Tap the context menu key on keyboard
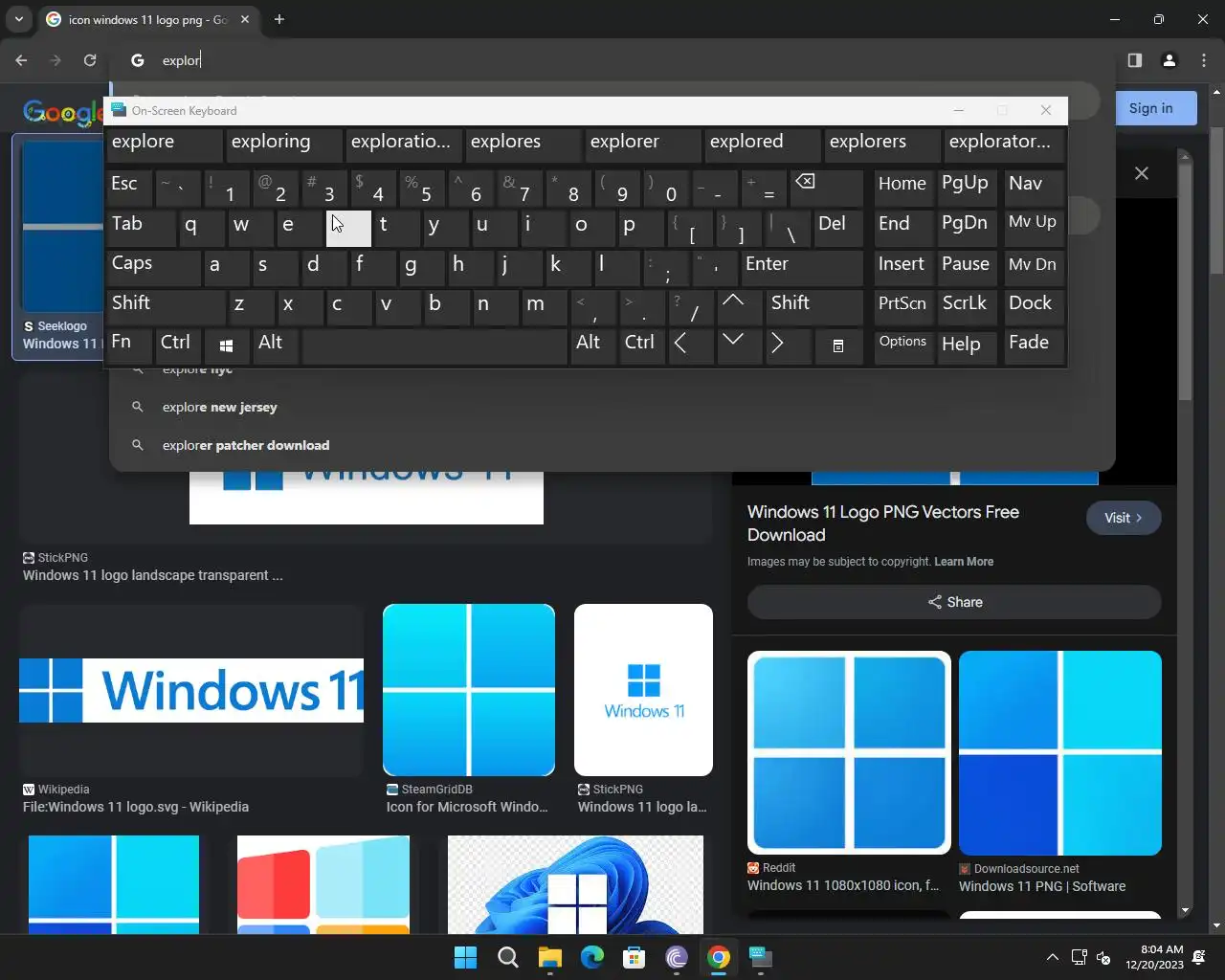 tap(837, 346)
